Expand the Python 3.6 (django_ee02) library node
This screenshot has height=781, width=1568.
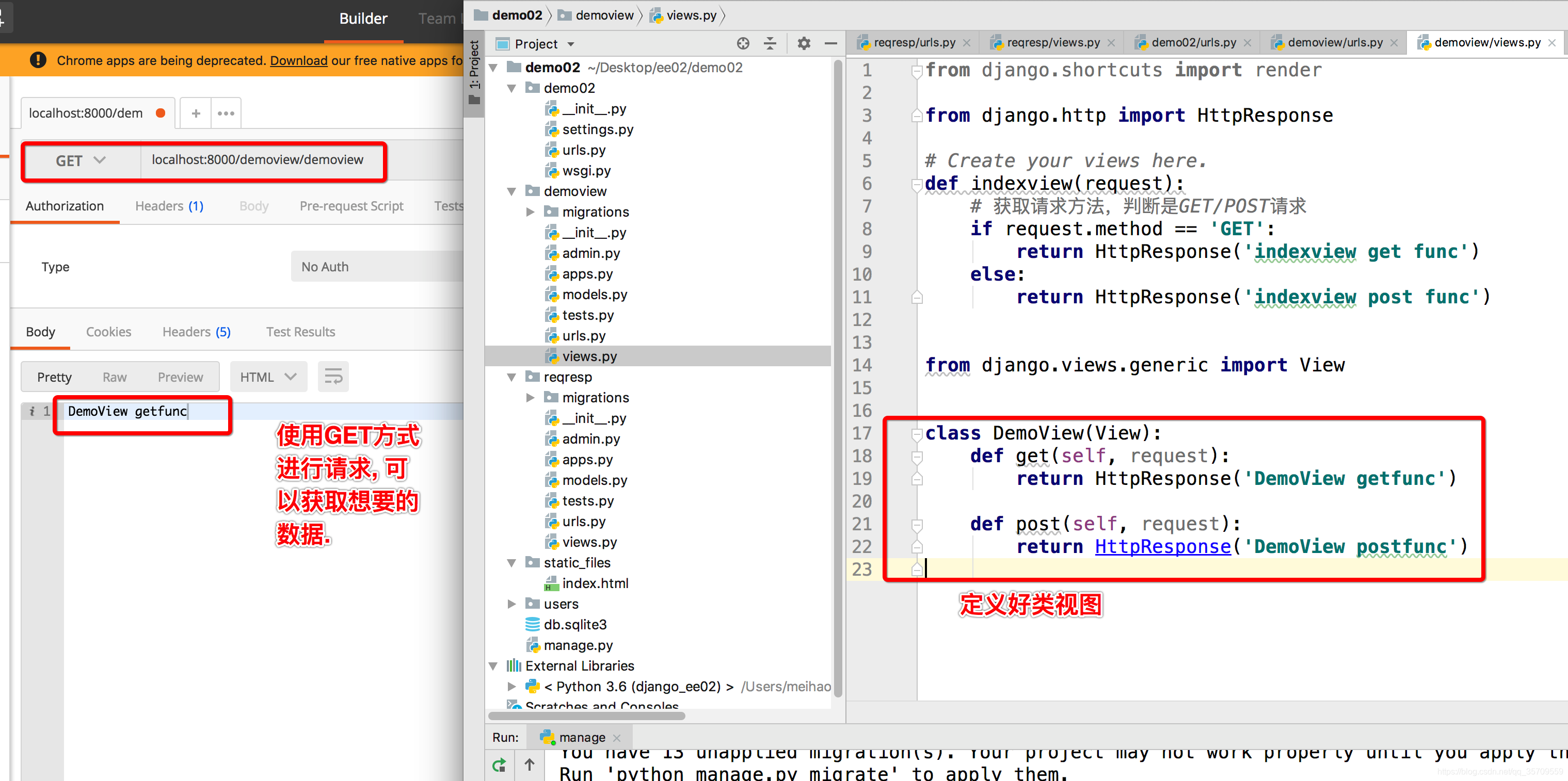point(512,687)
